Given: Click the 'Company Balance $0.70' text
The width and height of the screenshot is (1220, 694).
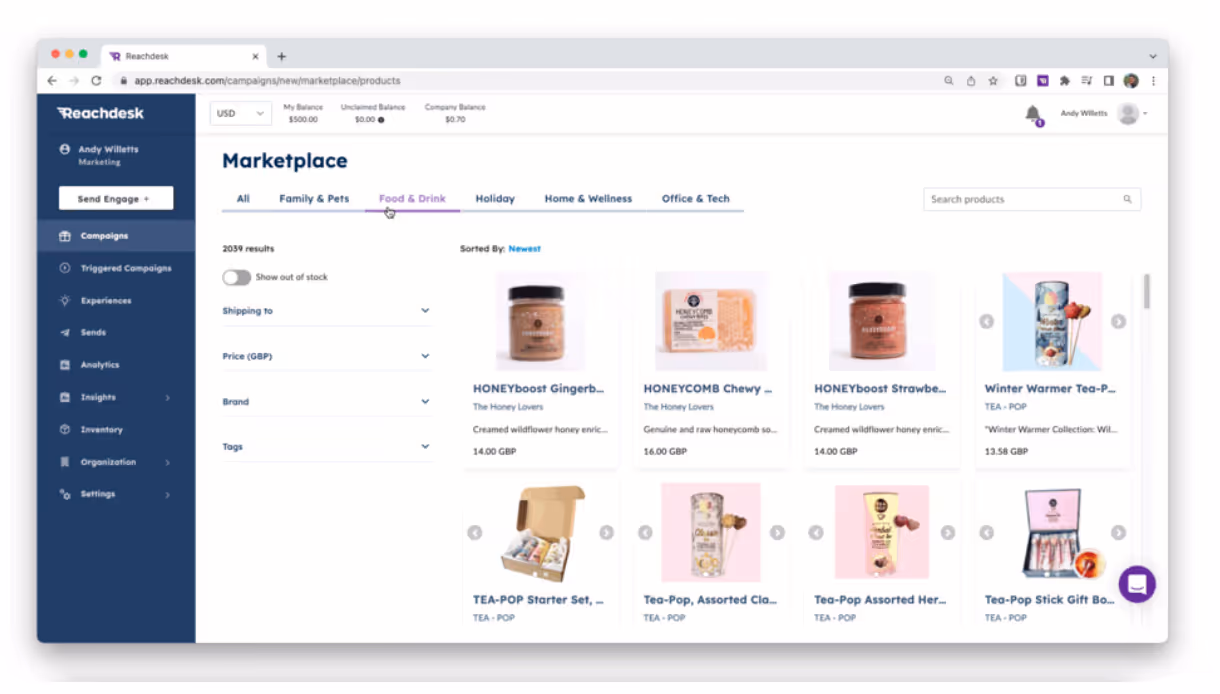Looking at the screenshot, I should (455, 113).
